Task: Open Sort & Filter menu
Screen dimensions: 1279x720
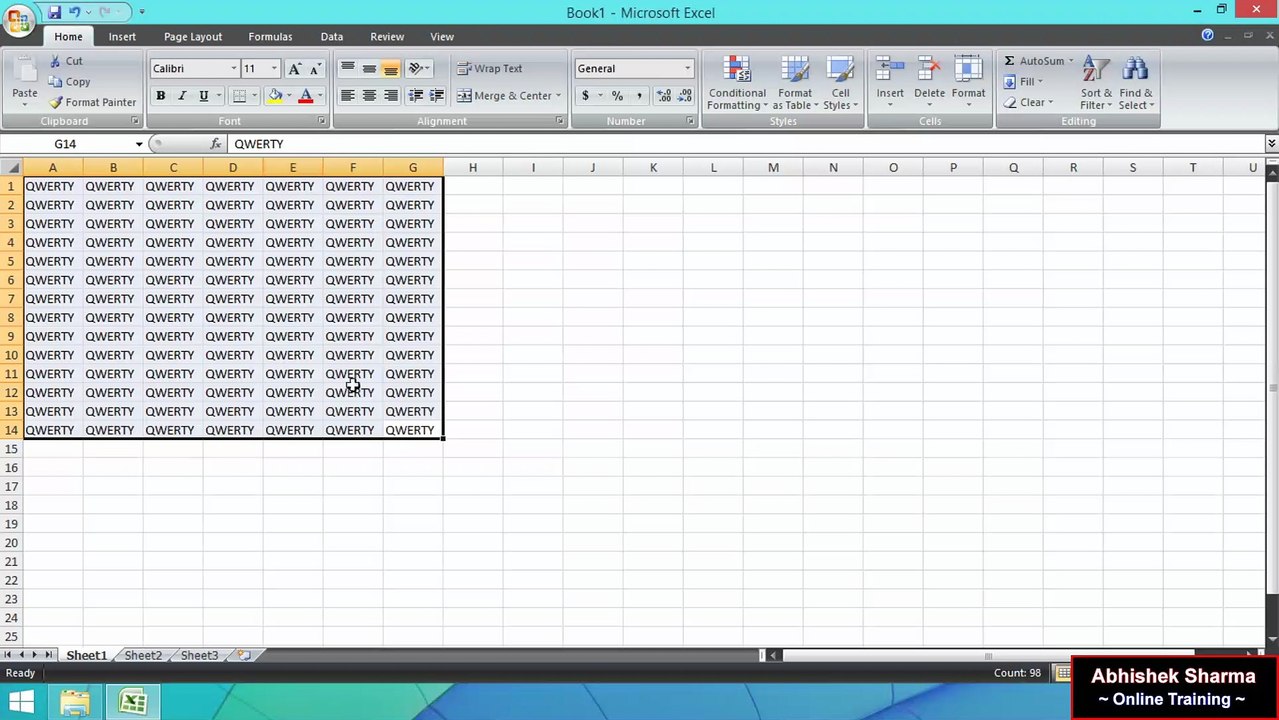Action: coord(1096,84)
